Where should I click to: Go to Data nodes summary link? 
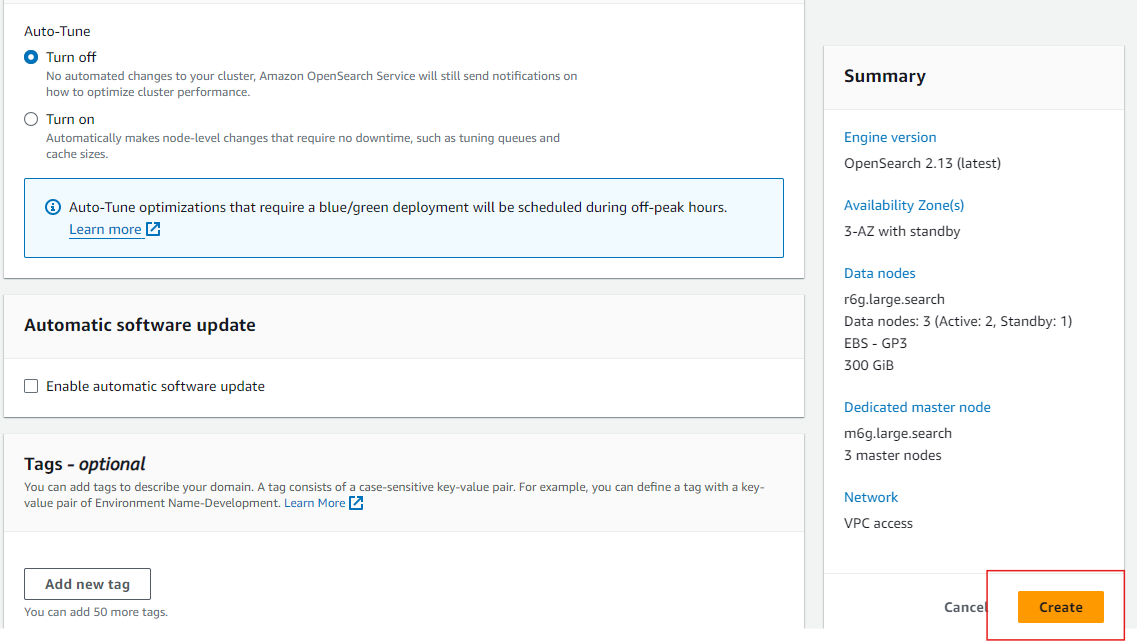tap(879, 273)
